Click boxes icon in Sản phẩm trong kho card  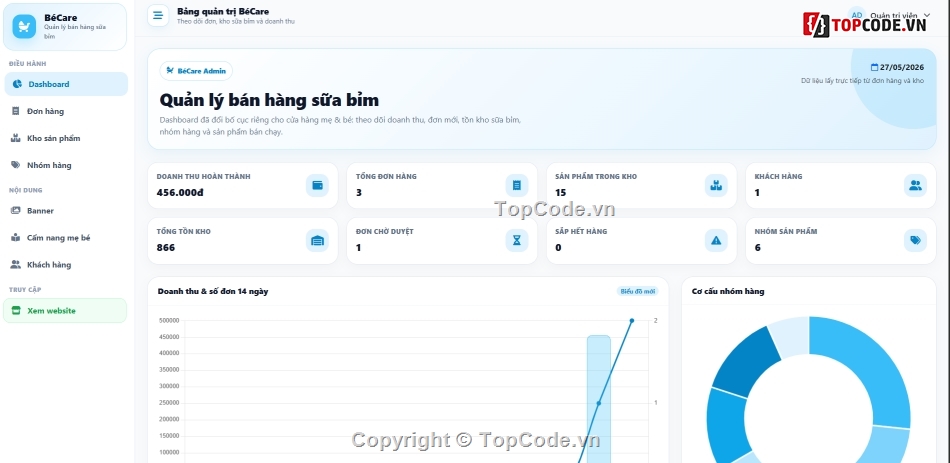point(716,185)
